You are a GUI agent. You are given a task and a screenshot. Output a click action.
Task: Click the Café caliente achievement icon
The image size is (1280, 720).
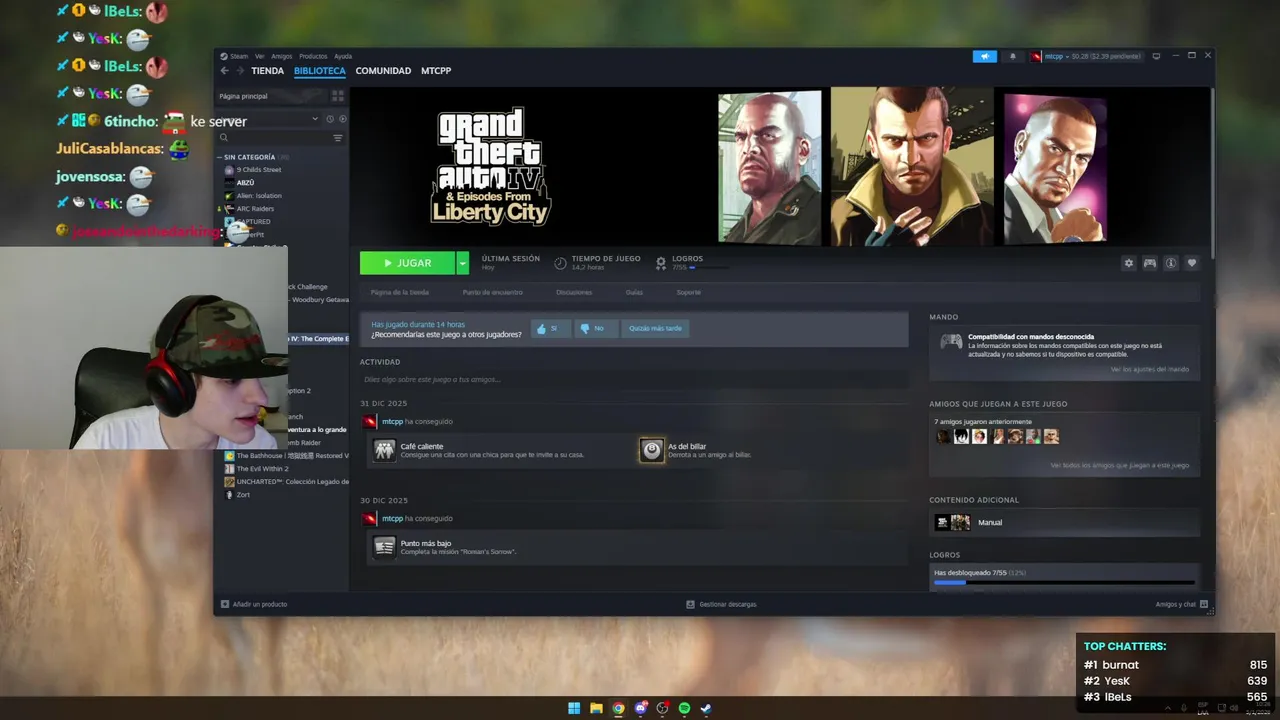(384, 450)
